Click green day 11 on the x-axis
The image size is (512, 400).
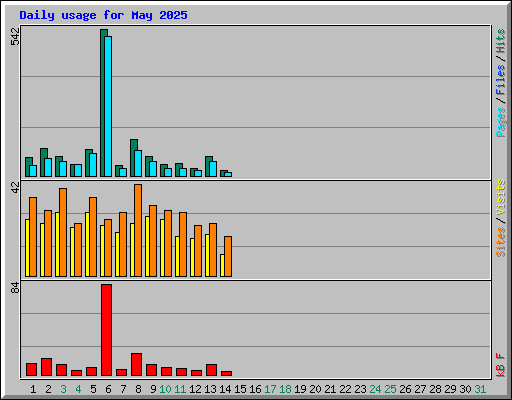click(180, 389)
